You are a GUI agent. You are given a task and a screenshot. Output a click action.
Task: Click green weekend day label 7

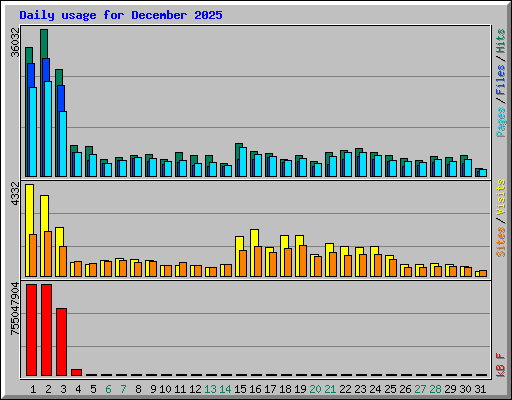click(x=123, y=389)
